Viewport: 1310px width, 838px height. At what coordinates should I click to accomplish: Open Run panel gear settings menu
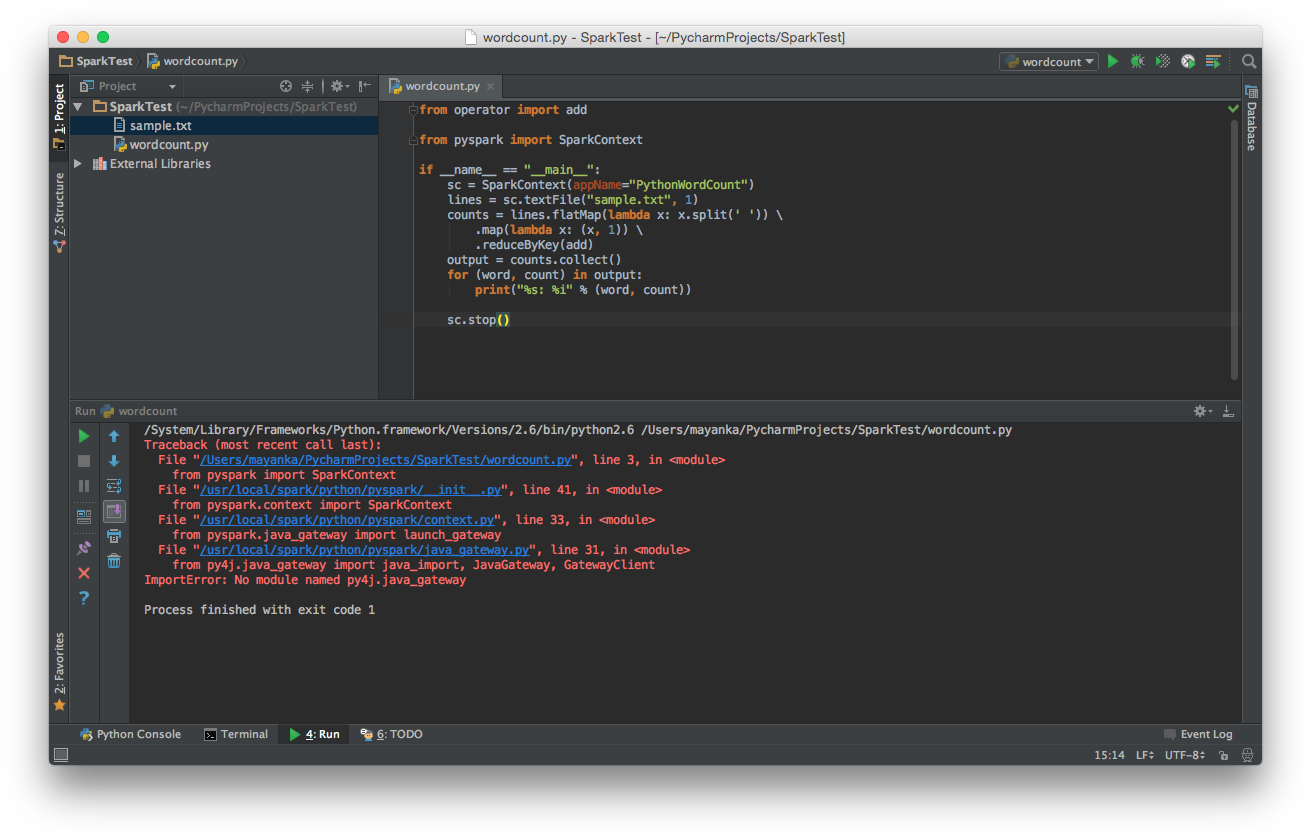pos(1203,411)
